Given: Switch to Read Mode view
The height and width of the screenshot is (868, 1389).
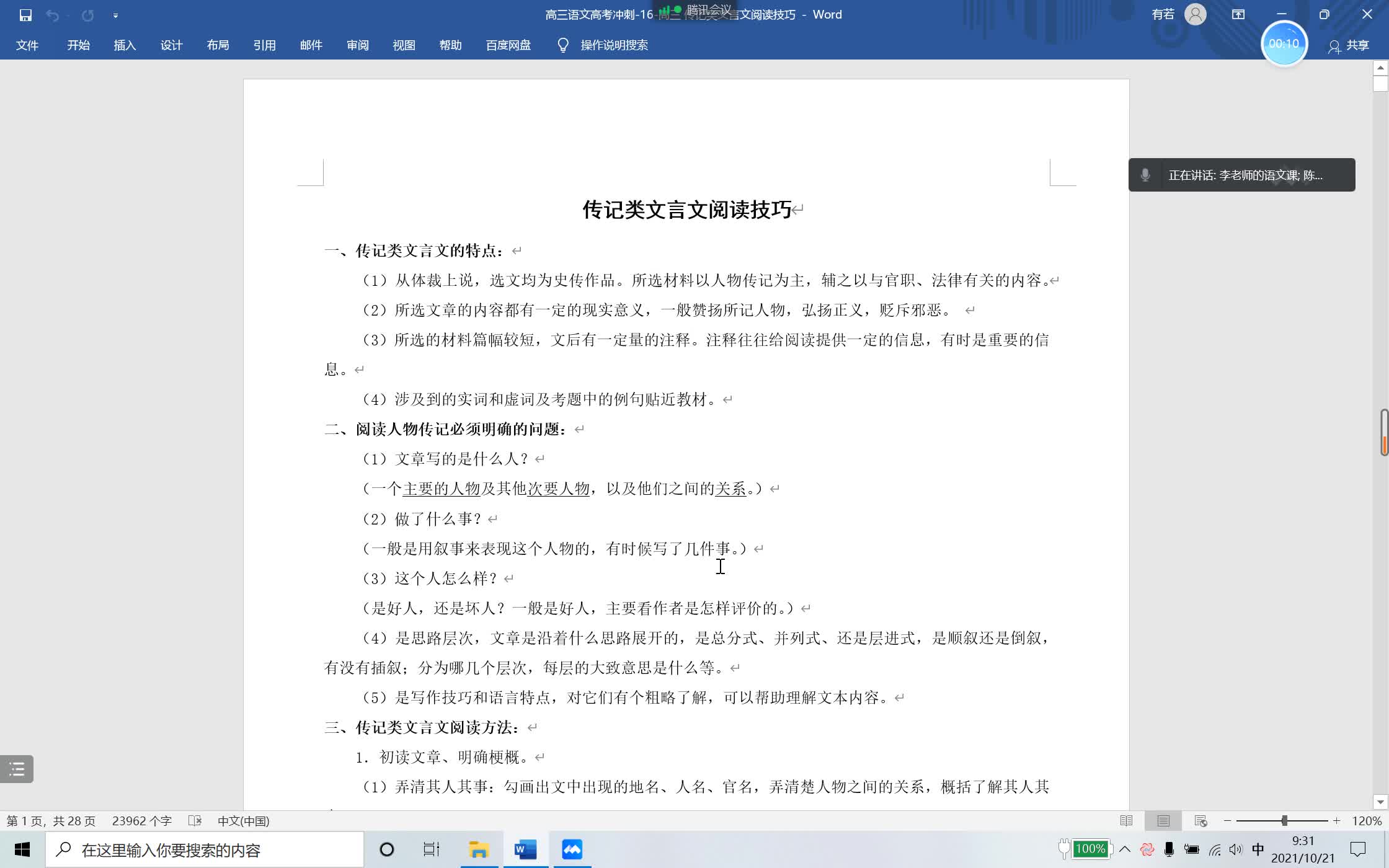Looking at the screenshot, I should tap(1127, 821).
